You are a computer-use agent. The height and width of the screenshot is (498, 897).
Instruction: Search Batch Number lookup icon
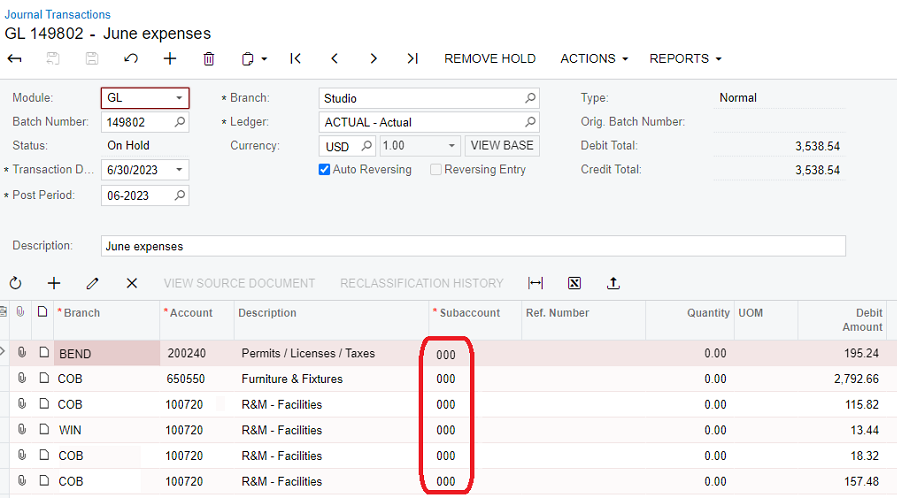pyautogui.click(x=180, y=122)
